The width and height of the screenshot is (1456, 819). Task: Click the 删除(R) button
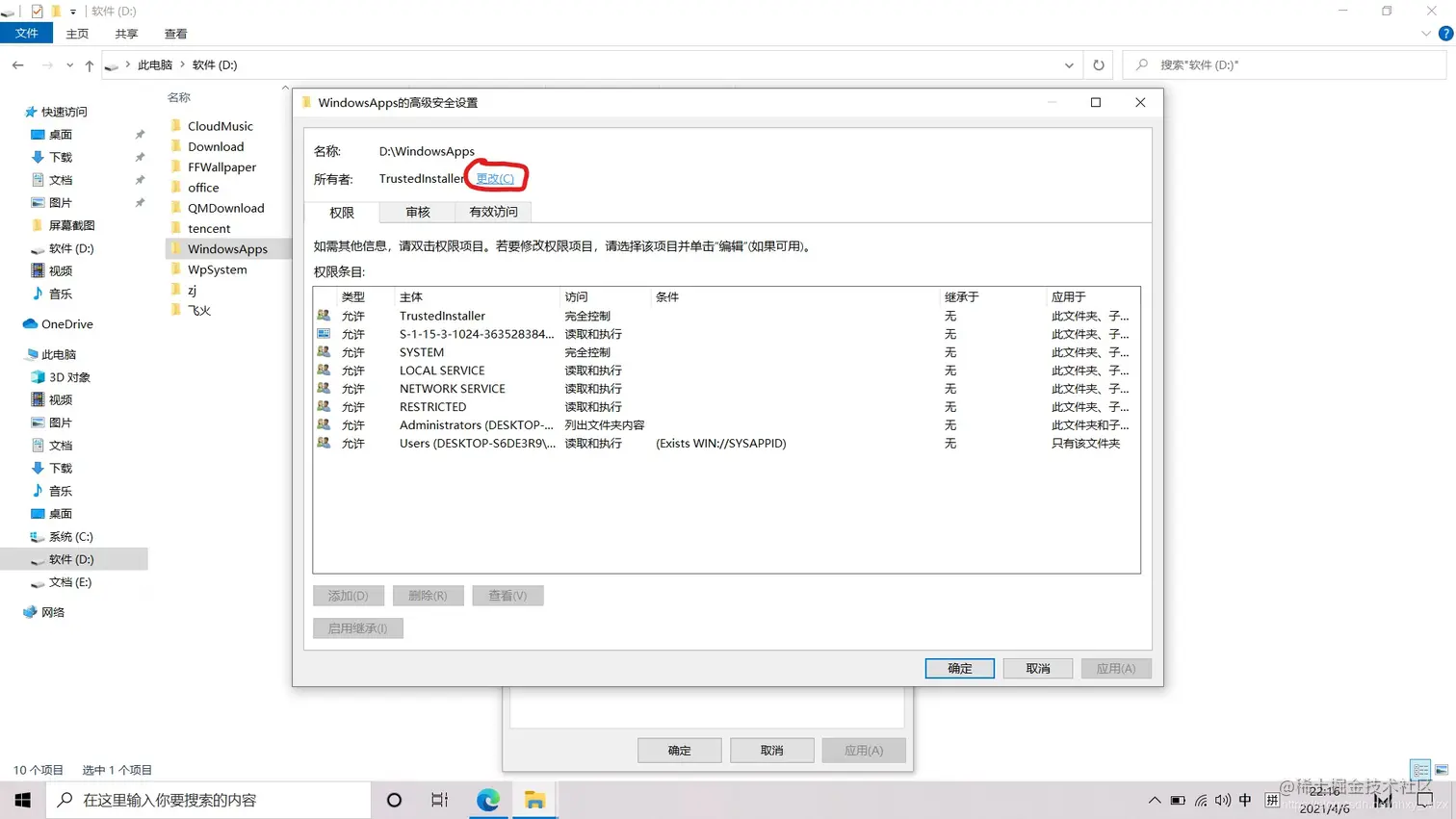[x=428, y=596]
